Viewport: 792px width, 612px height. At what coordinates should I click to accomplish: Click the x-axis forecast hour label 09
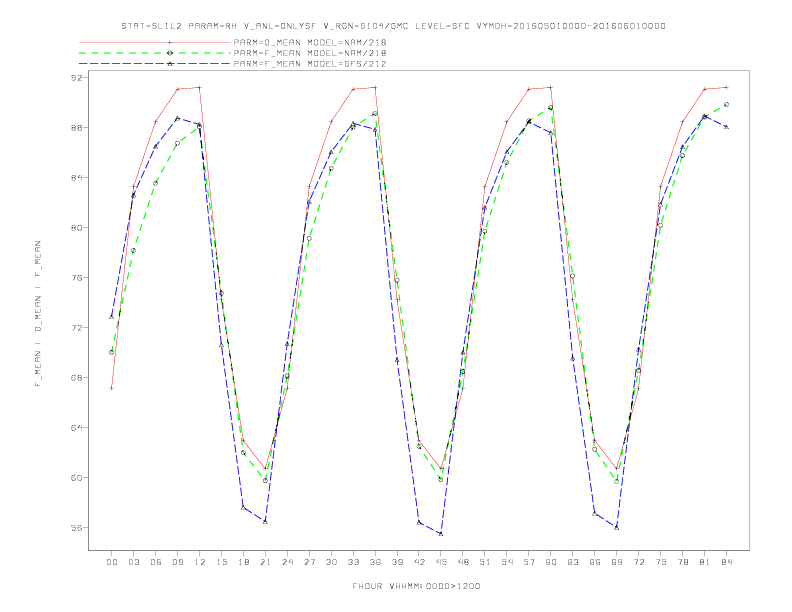pyautogui.click(x=178, y=562)
